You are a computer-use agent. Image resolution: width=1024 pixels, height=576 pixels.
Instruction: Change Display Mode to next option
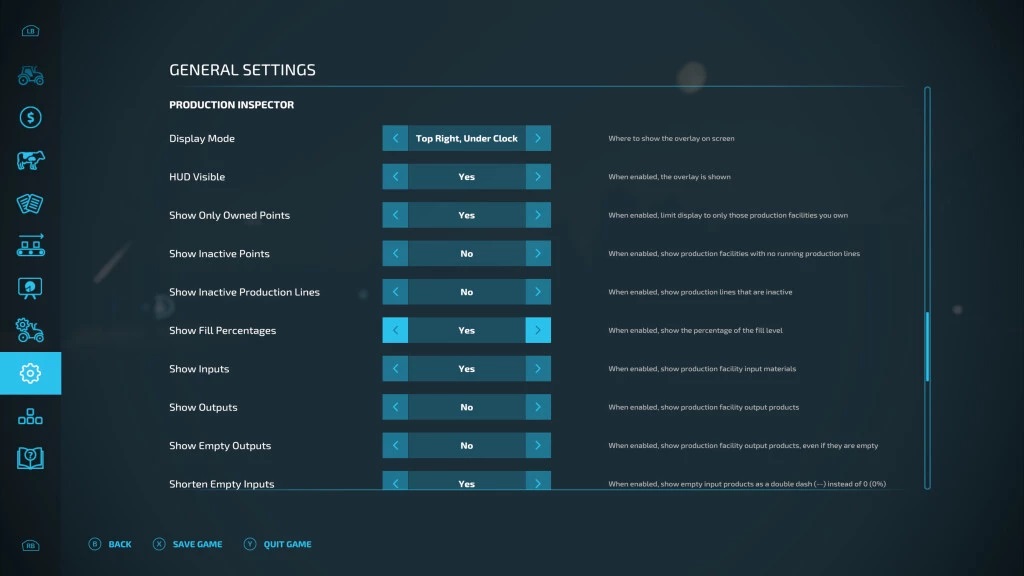538,139
